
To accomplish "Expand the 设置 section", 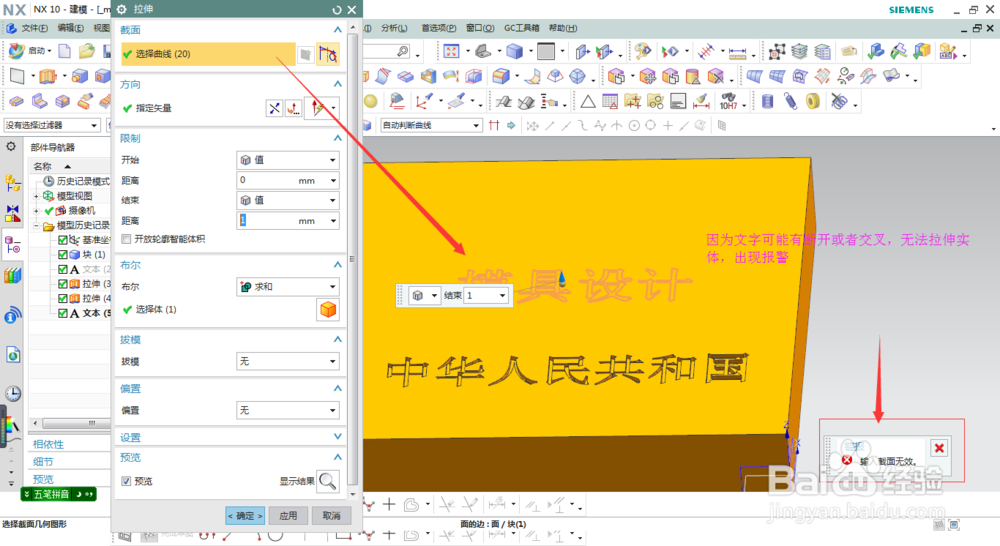I will pyautogui.click(x=337, y=437).
